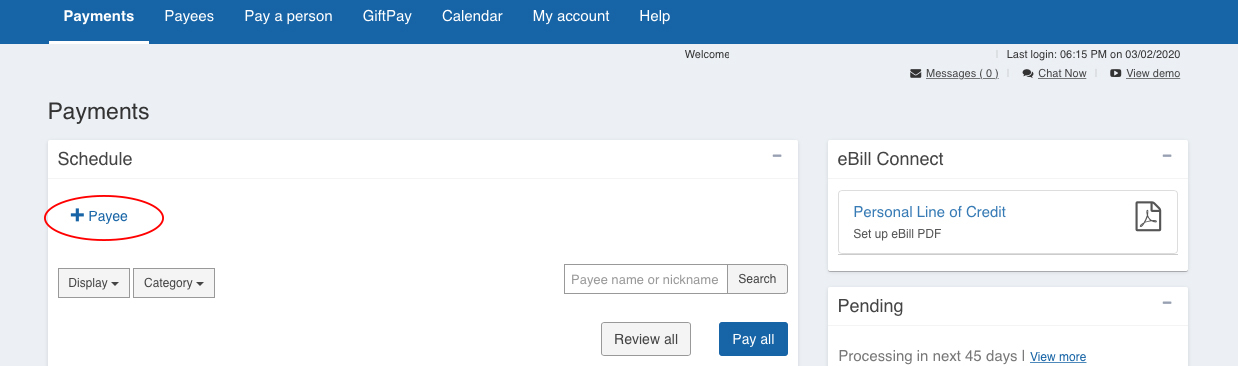Open the Pay a person tab
Image resolution: width=1238 pixels, height=366 pixels.
(288, 17)
